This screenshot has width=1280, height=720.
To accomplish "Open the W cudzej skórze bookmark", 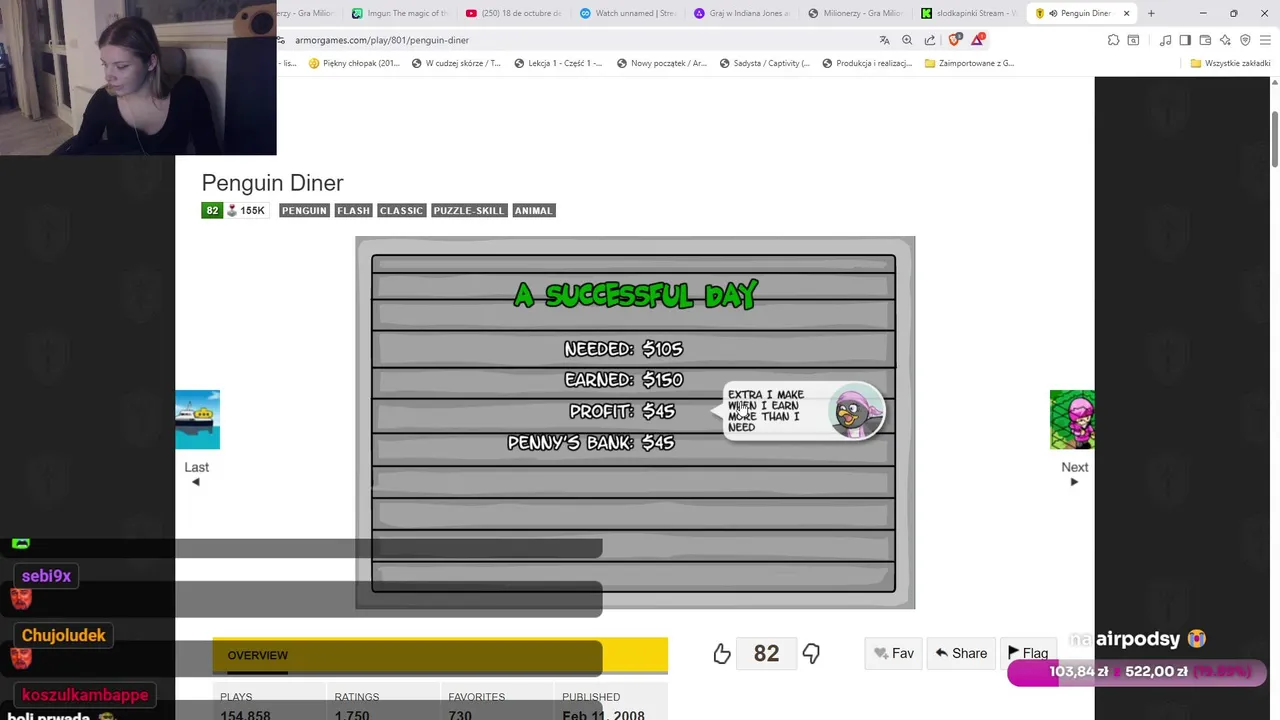I will pyautogui.click(x=456, y=63).
